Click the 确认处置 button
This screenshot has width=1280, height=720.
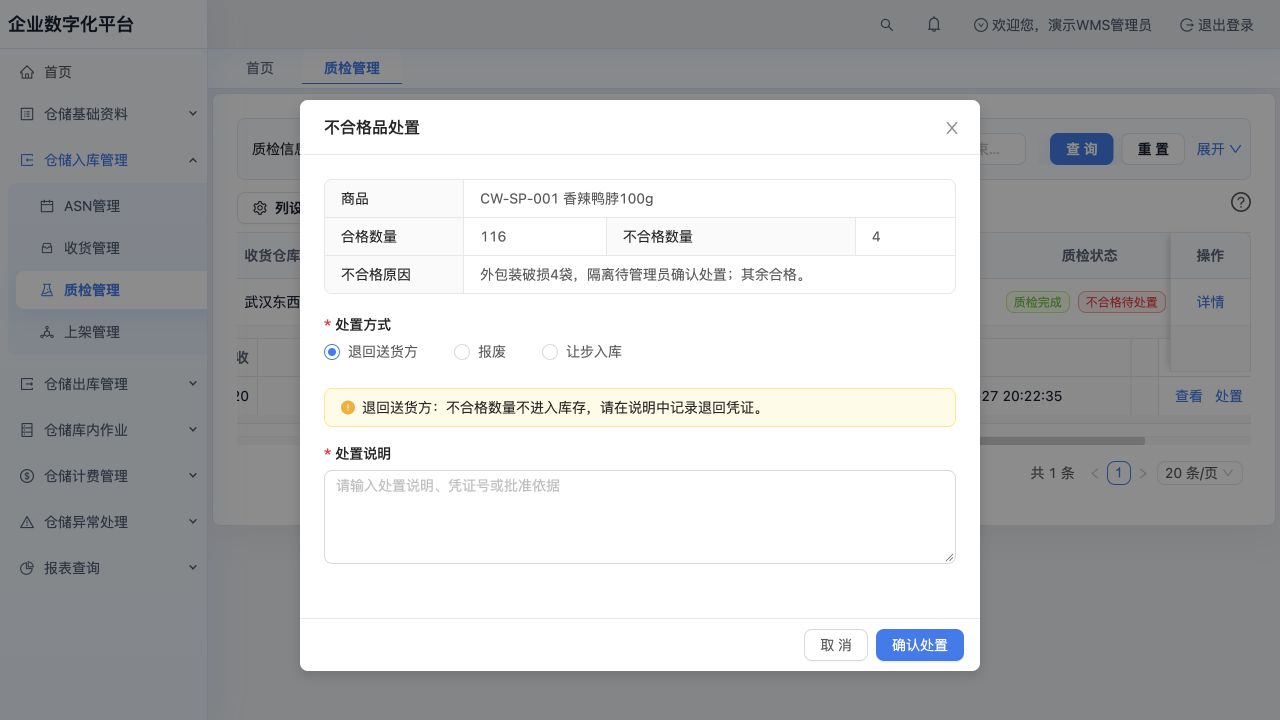pyautogui.click(x=920, y=645)
